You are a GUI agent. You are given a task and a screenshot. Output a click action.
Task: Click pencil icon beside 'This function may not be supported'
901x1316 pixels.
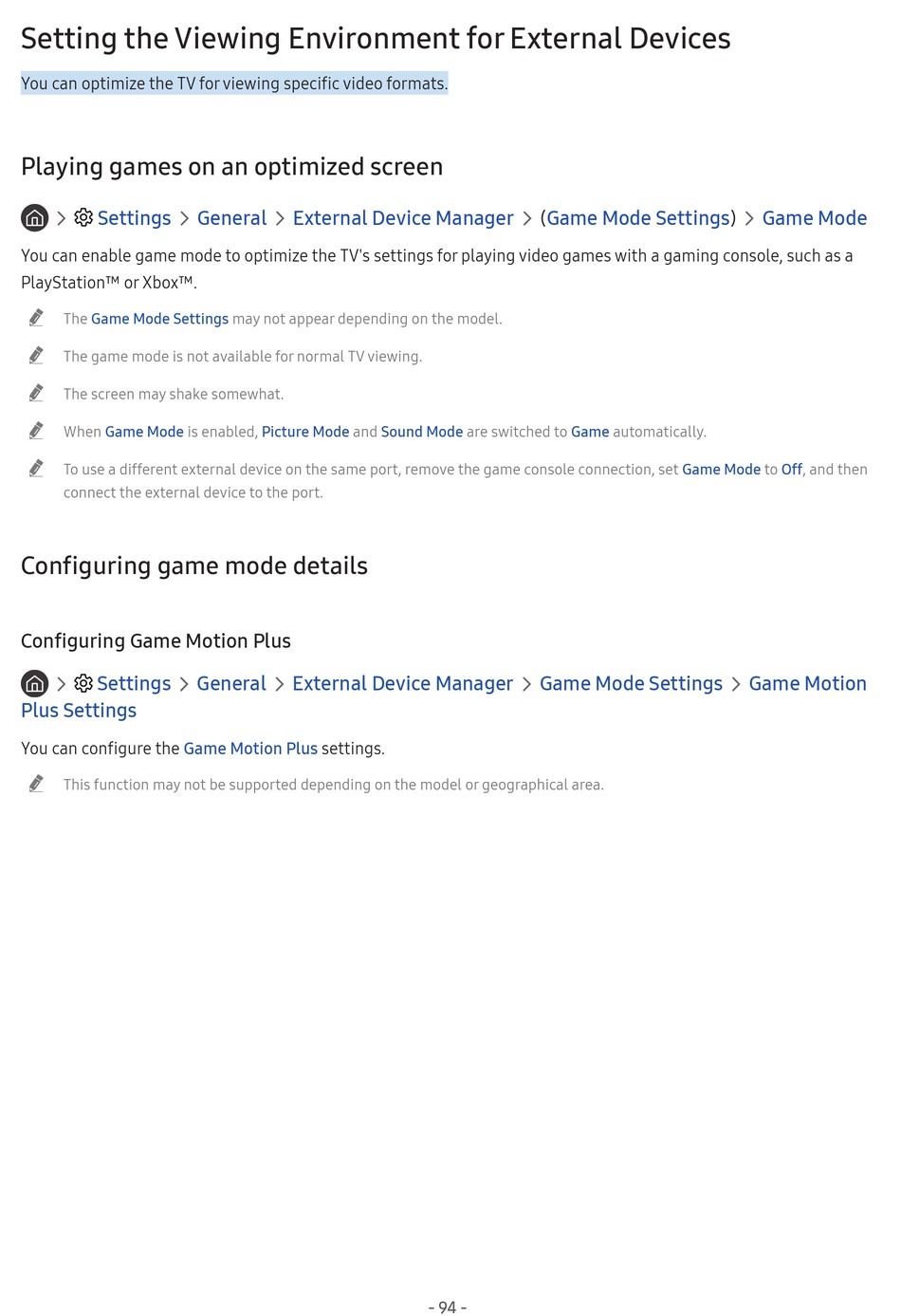pyautogui.click(x=36, y=783)
